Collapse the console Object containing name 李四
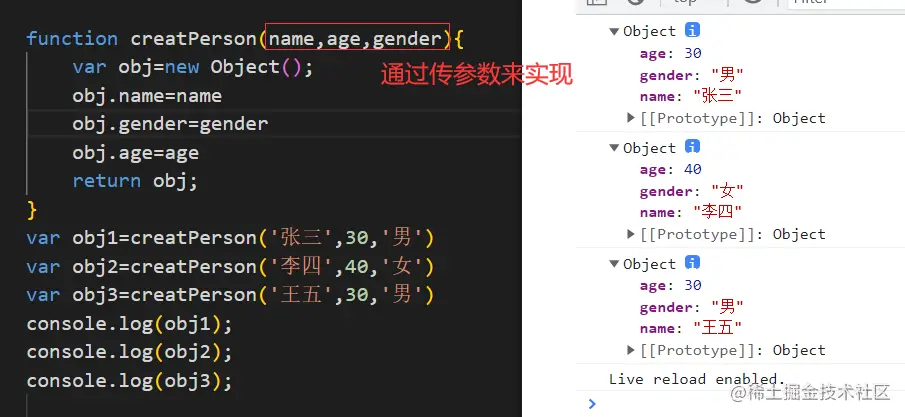The height and width of the screenshot is (417, 905). tap(614, 148)
